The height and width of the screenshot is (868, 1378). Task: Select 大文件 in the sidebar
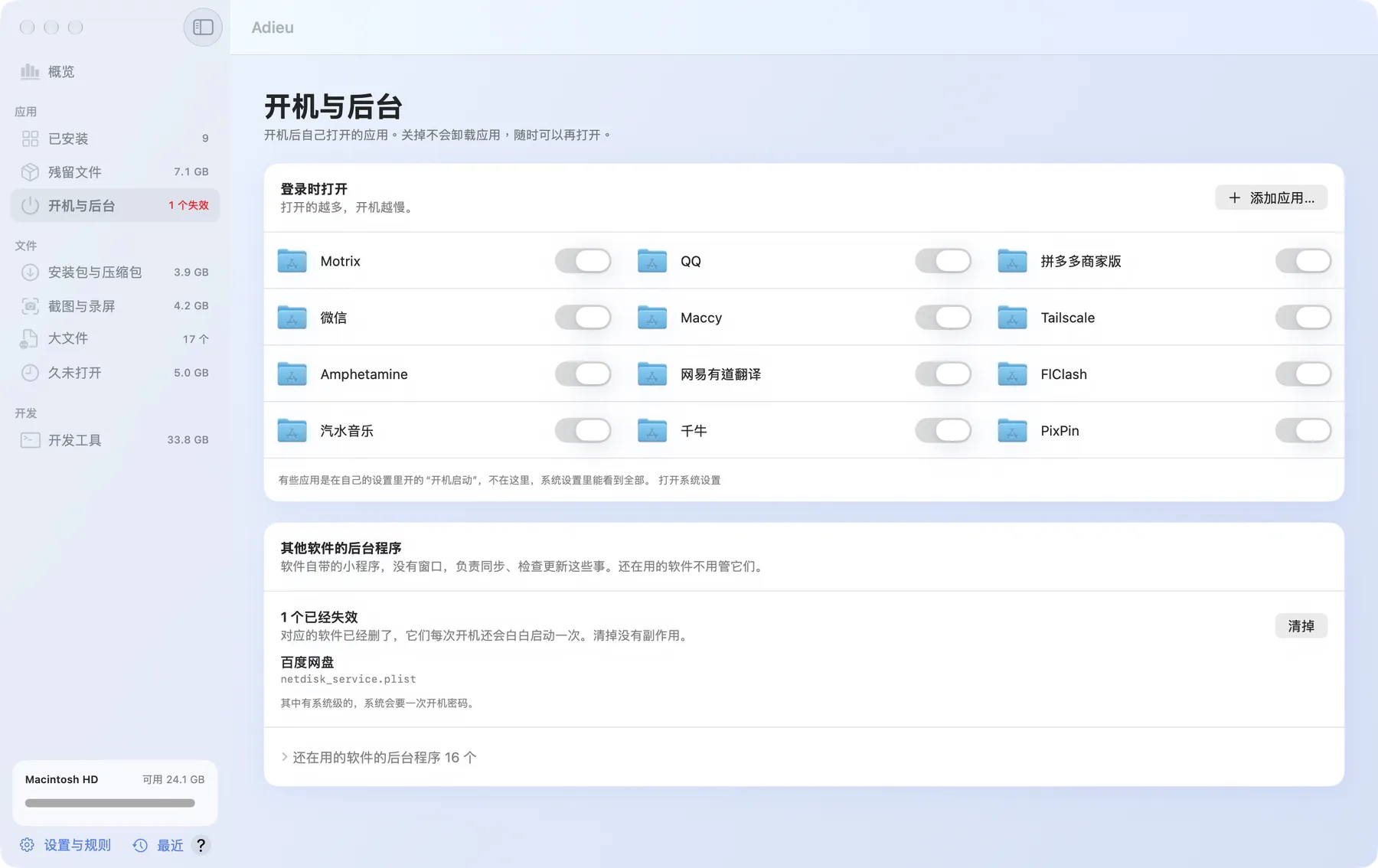pos(115,339)
